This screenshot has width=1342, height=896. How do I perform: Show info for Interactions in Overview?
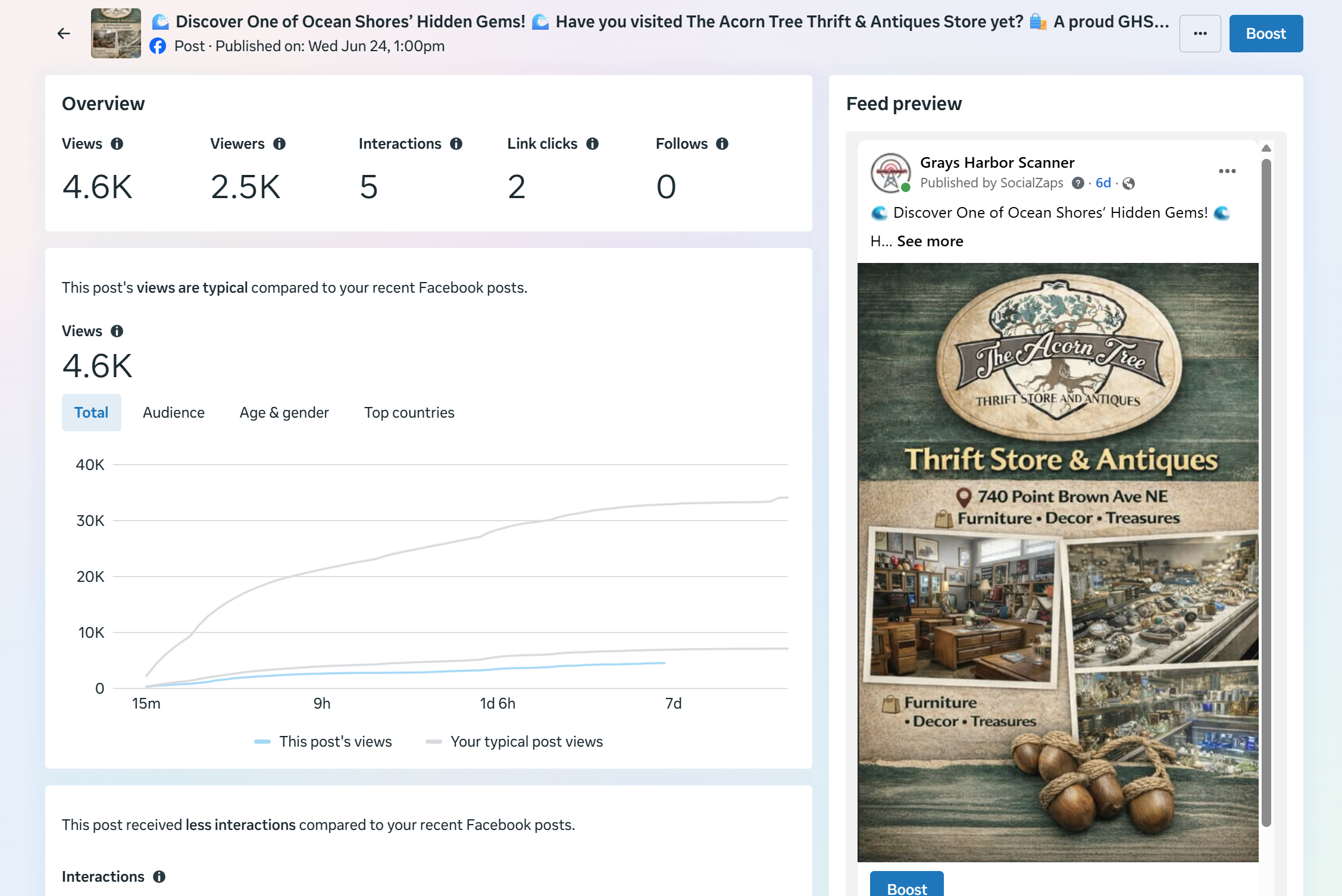point(456,144)
